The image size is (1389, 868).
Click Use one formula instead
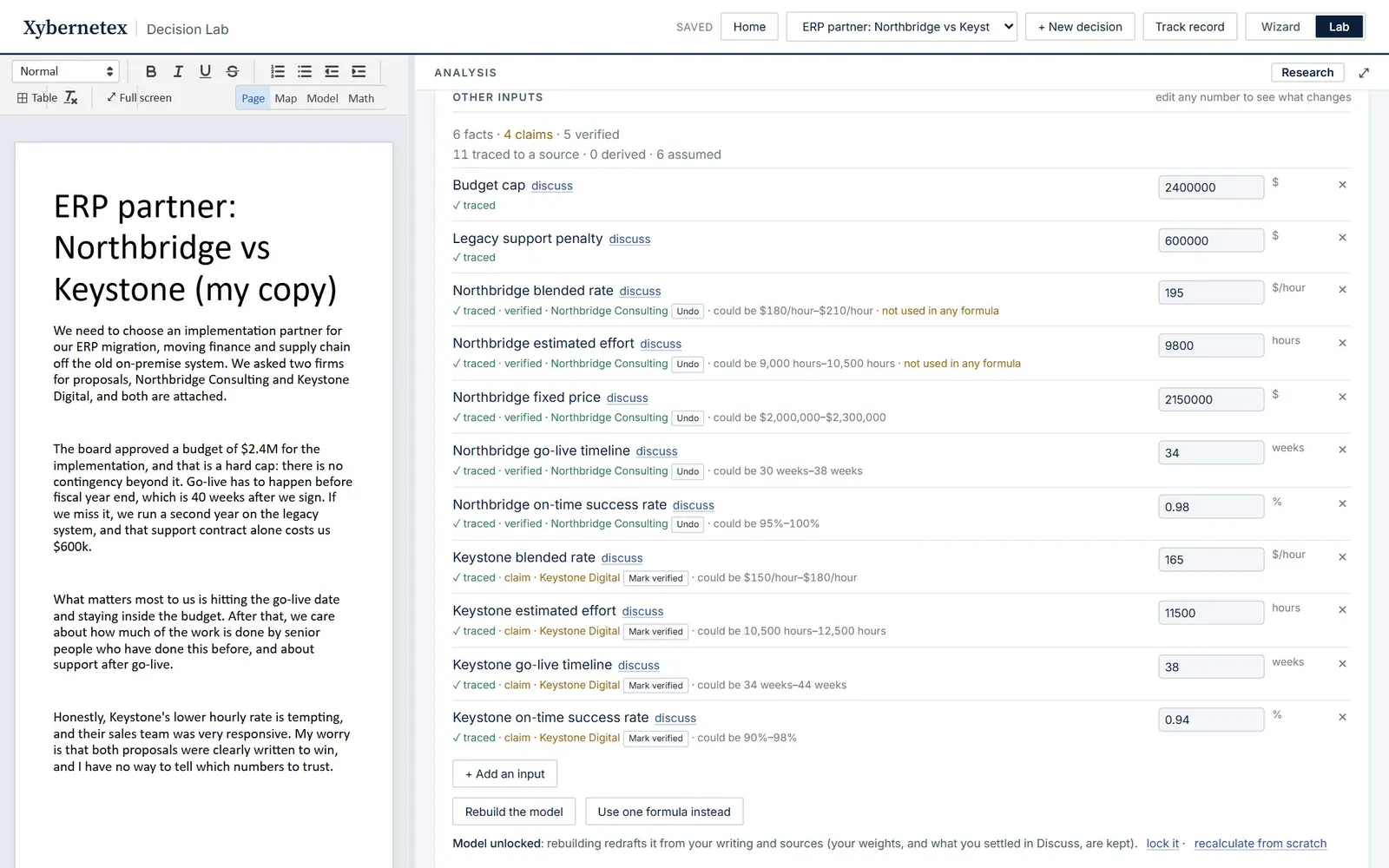664,812
